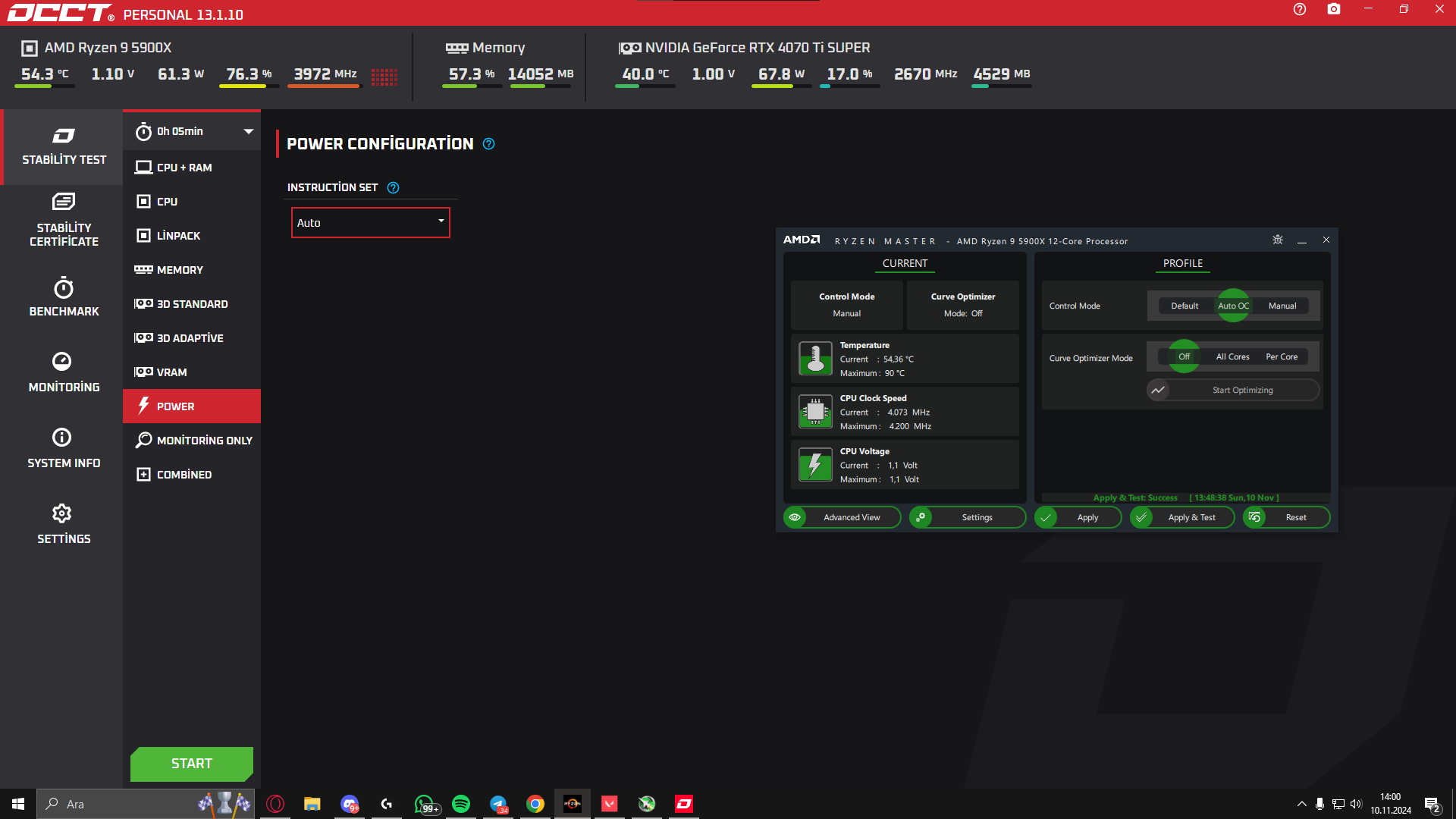Select the 3D Adaptive test

pos(190,338)
